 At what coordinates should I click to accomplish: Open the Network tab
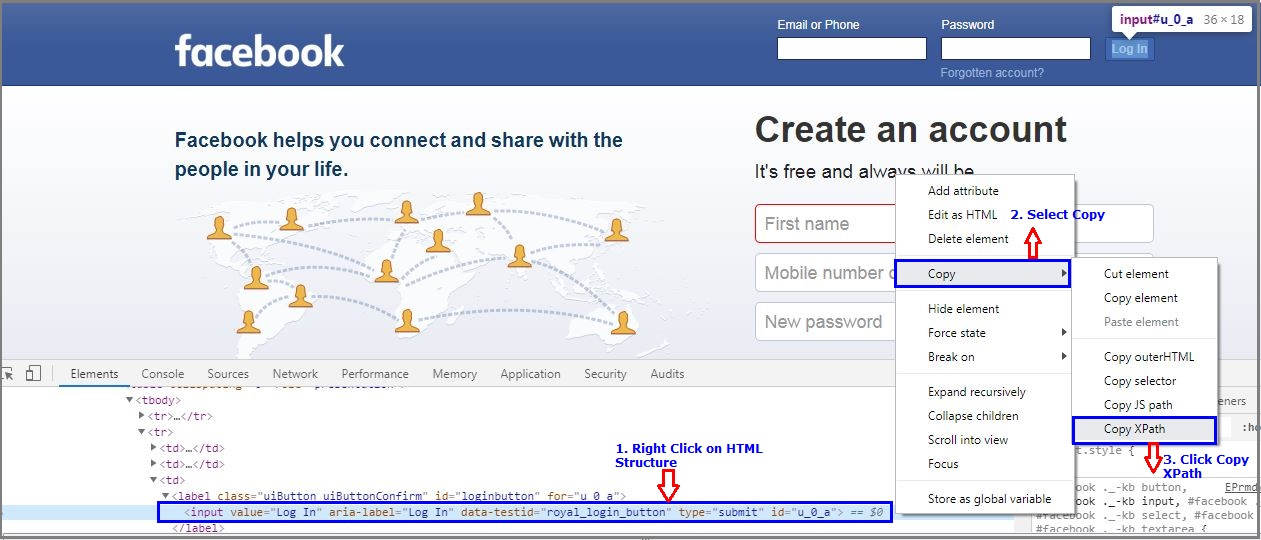(x=295, y=374)
